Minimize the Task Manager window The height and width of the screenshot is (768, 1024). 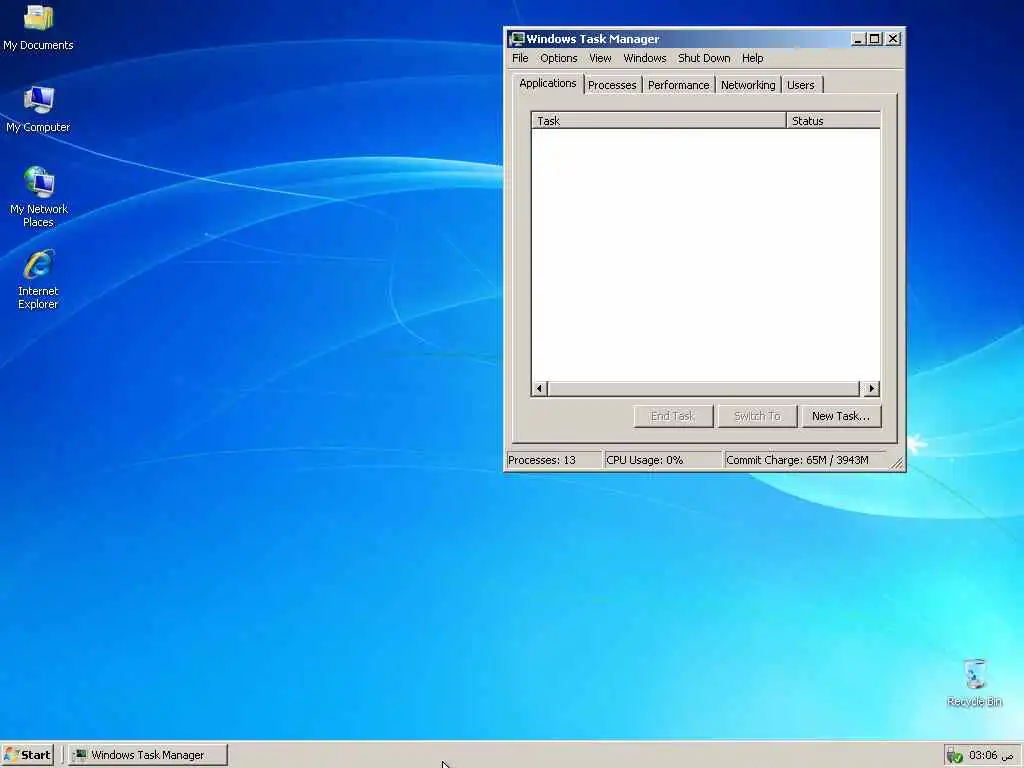858,39
